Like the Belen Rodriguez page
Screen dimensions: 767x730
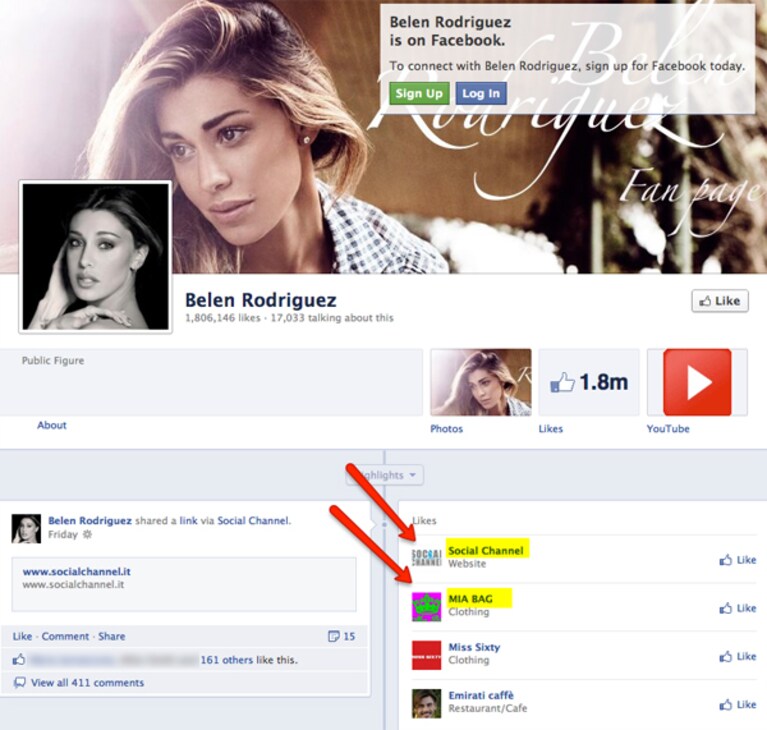point(720,301)
